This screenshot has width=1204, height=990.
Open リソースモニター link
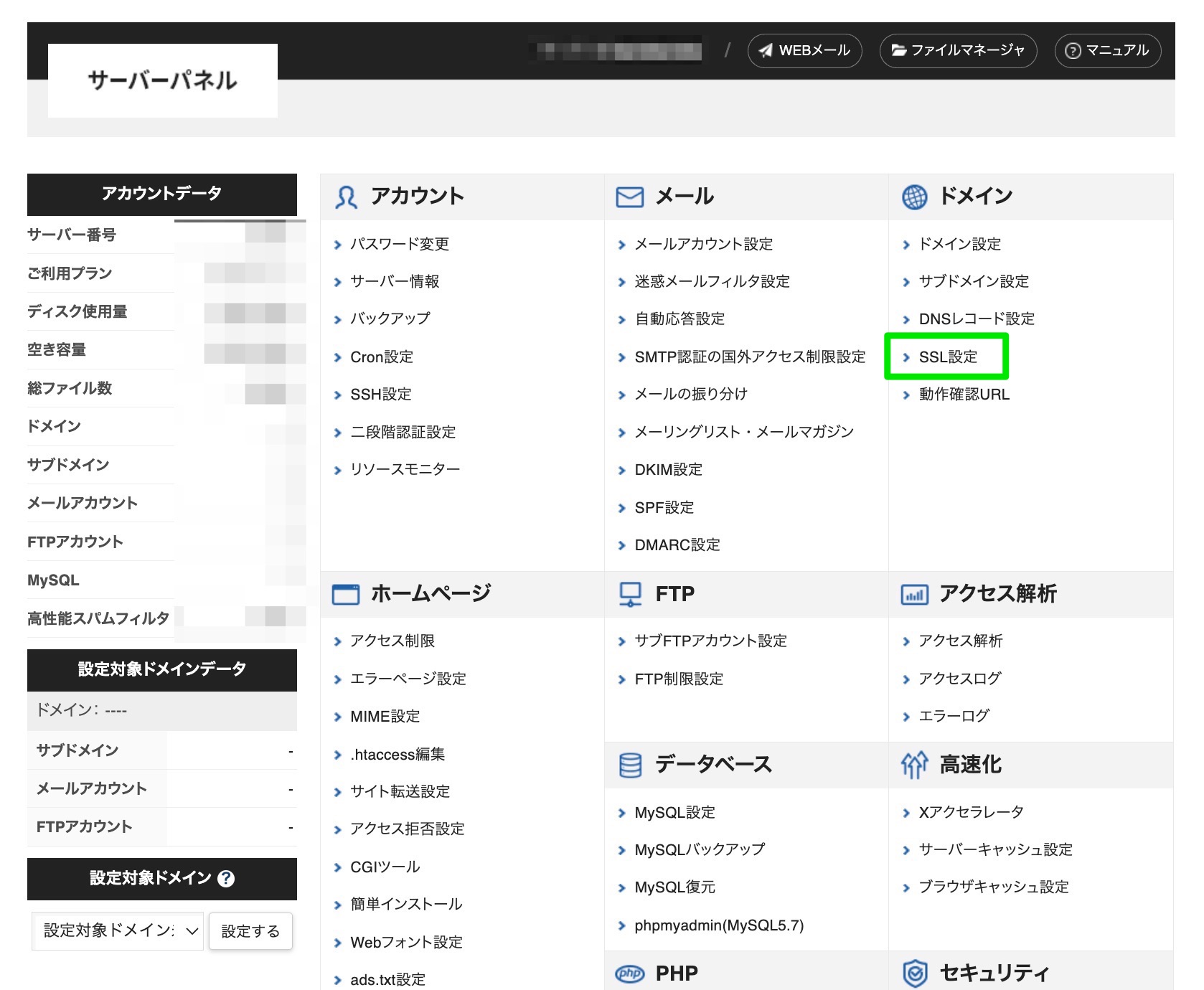pyautogui.click(x=405, y=469)
